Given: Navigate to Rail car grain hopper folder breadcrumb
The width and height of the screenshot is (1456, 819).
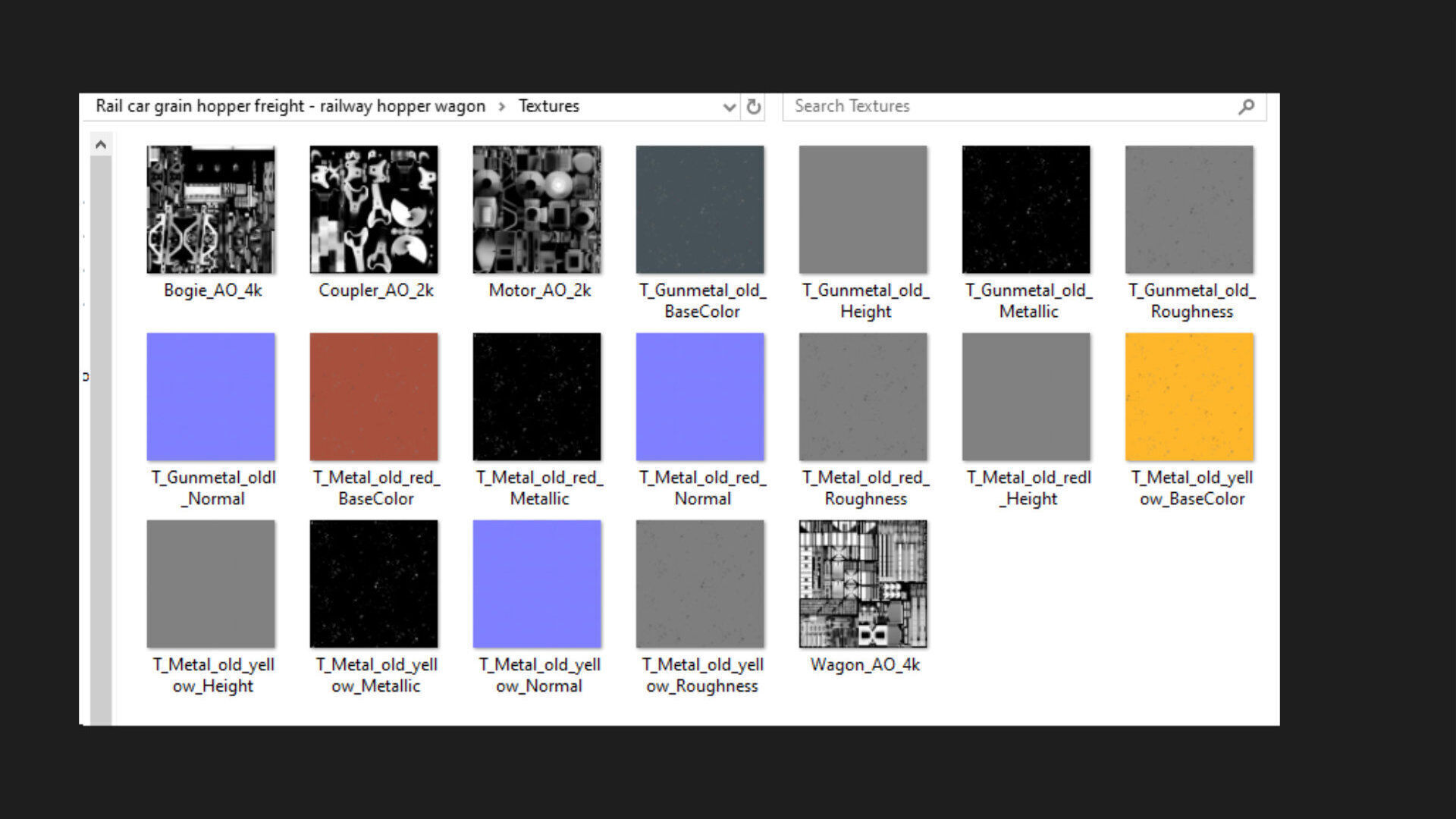Looking at the screenshot, I should (x=290, y=106).
